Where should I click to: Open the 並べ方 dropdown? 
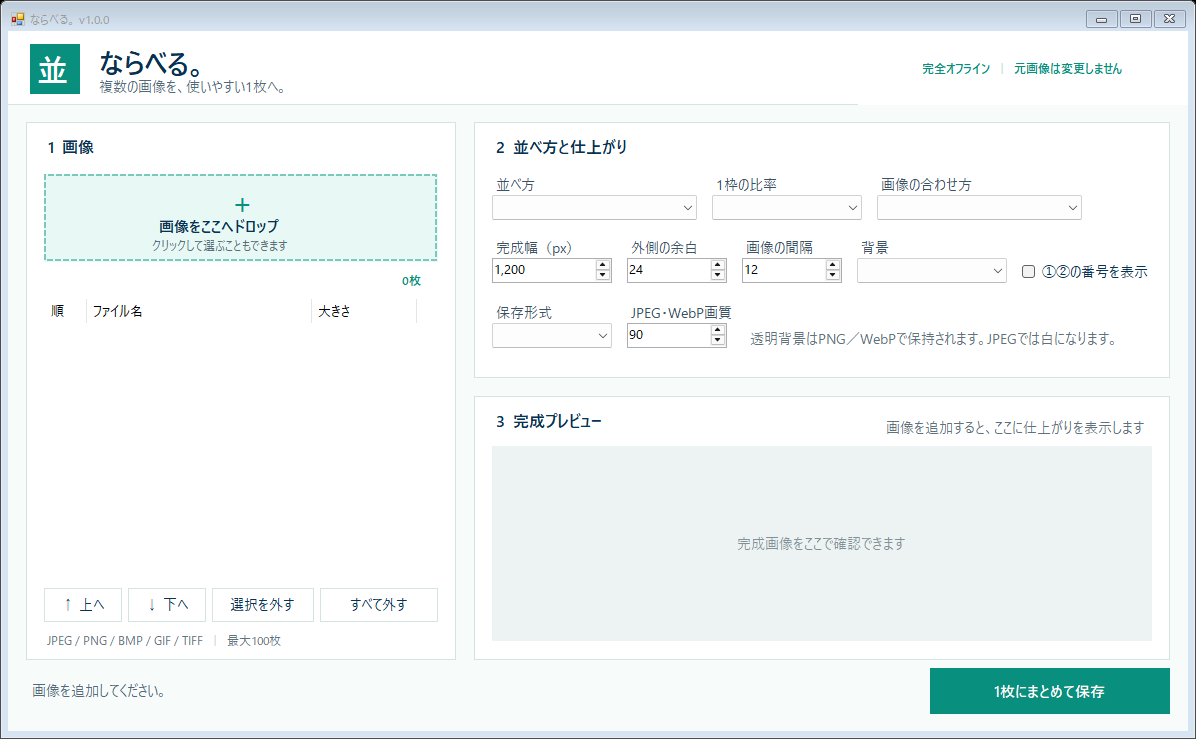click(x=594, y=207)
